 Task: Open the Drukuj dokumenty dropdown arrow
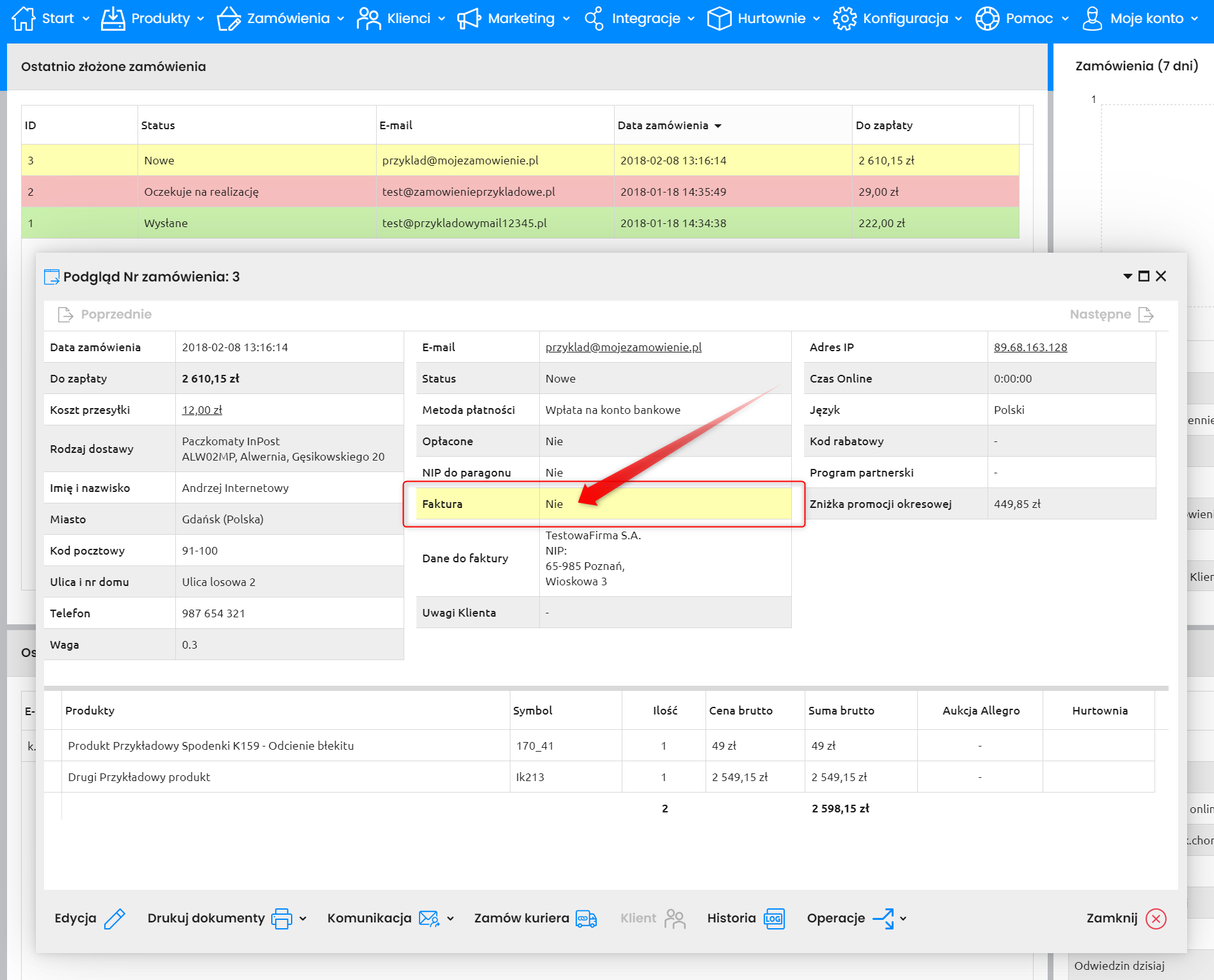[x=303, y=919]
